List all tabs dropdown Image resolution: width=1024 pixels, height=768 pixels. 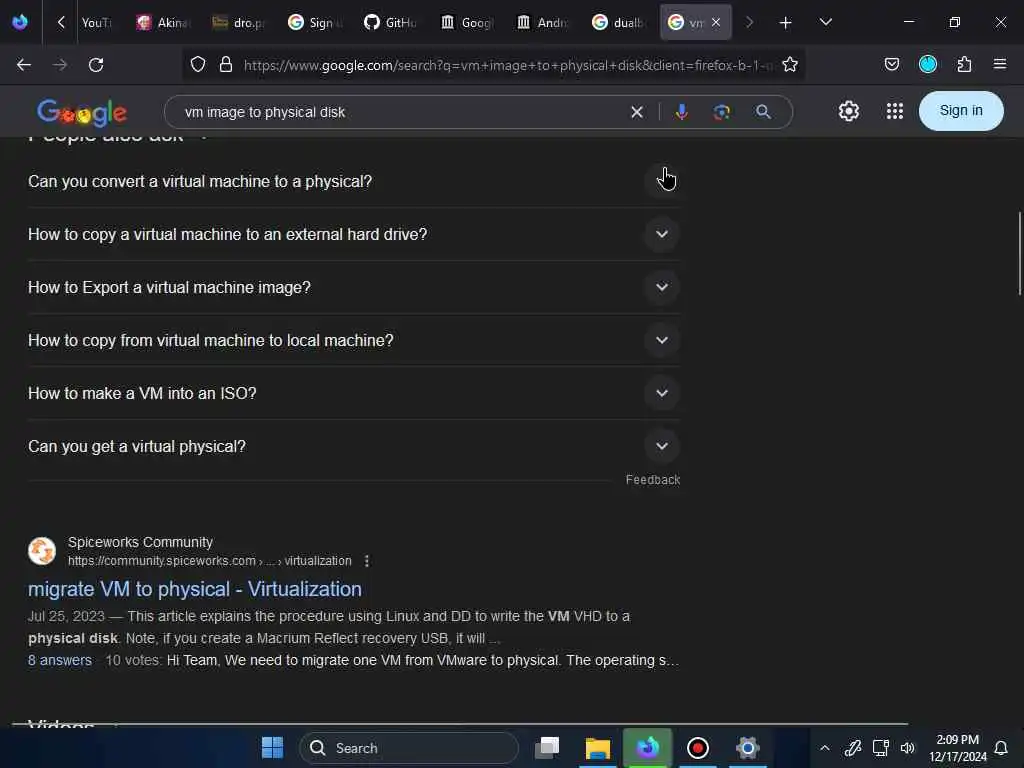[x=825, y=23]
